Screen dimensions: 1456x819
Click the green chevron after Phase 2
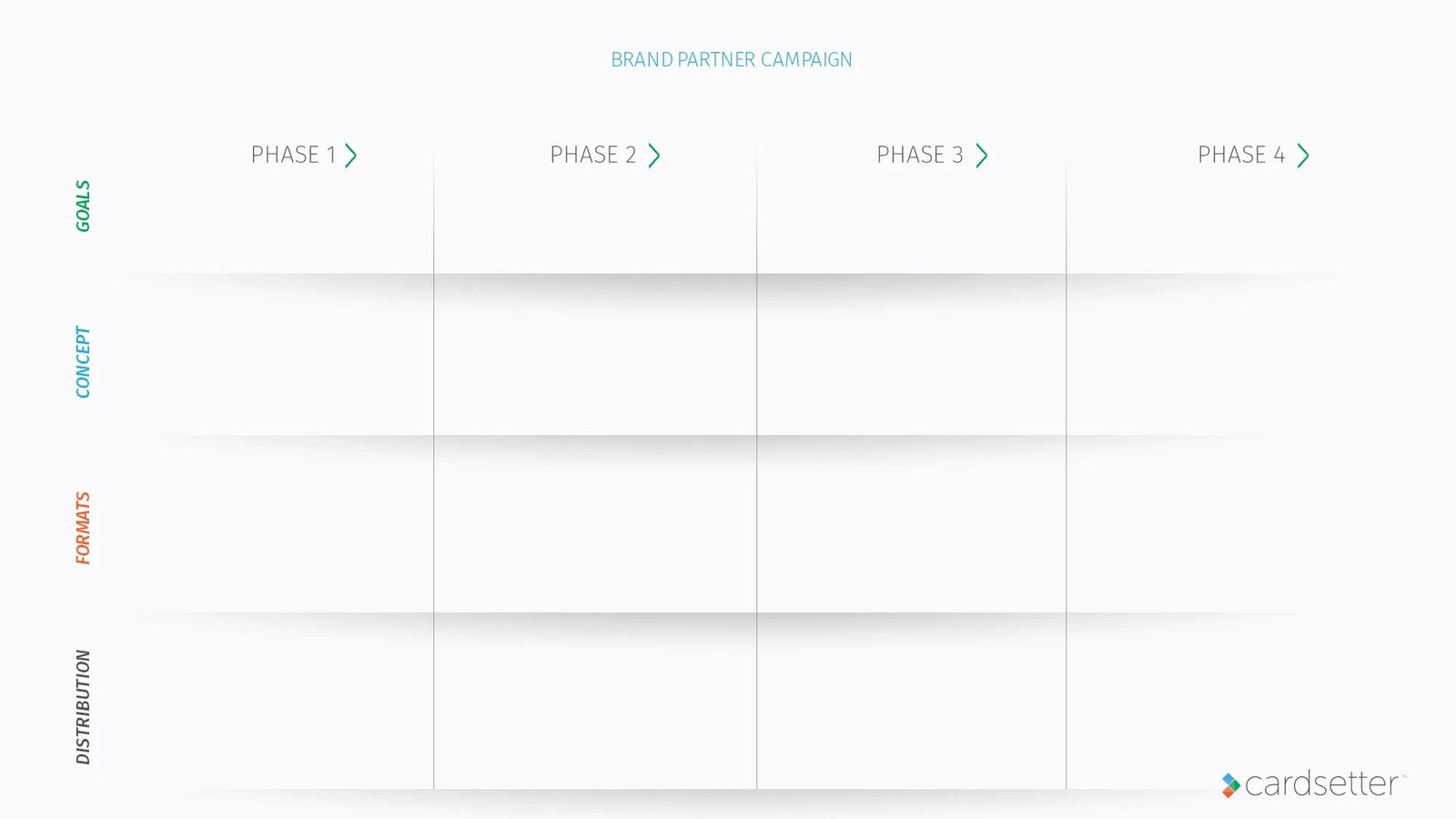(x=654, y=156)
